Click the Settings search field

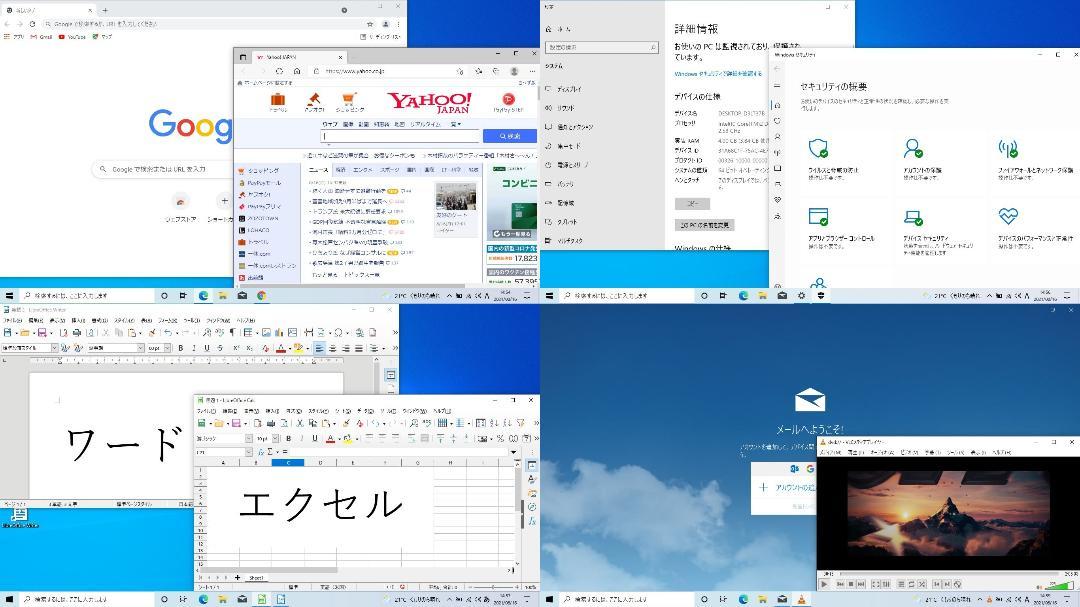click(601, 48)
